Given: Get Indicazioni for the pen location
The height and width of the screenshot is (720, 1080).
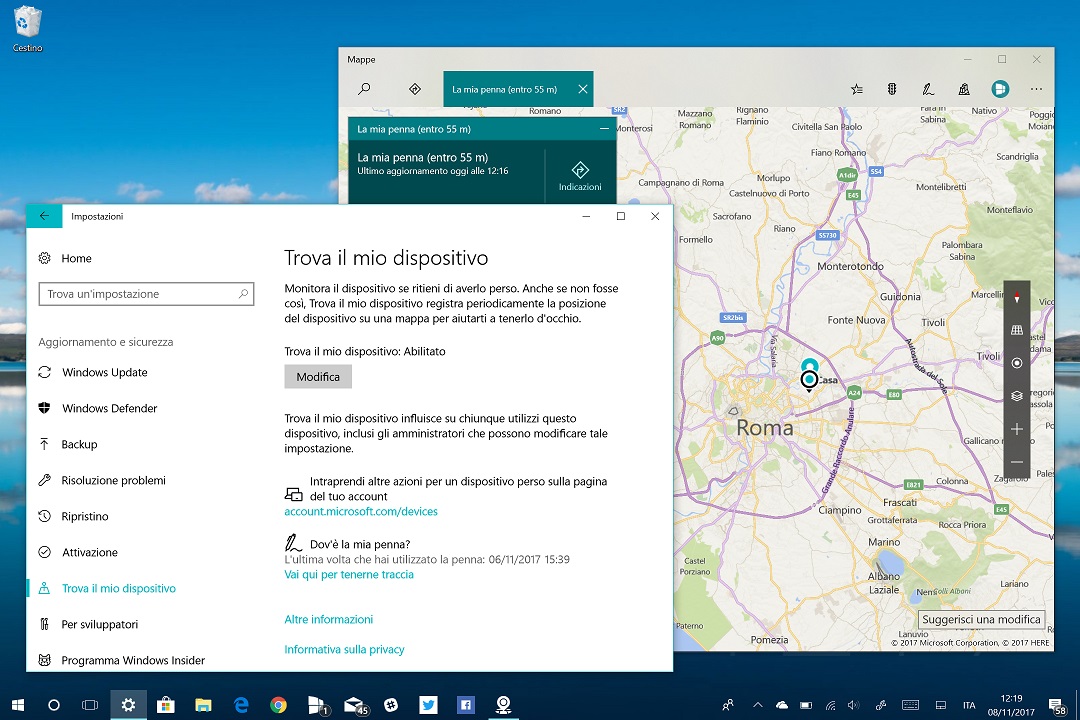Looking at the screenshot, I should pyautogui.click(x=580, y=176).
